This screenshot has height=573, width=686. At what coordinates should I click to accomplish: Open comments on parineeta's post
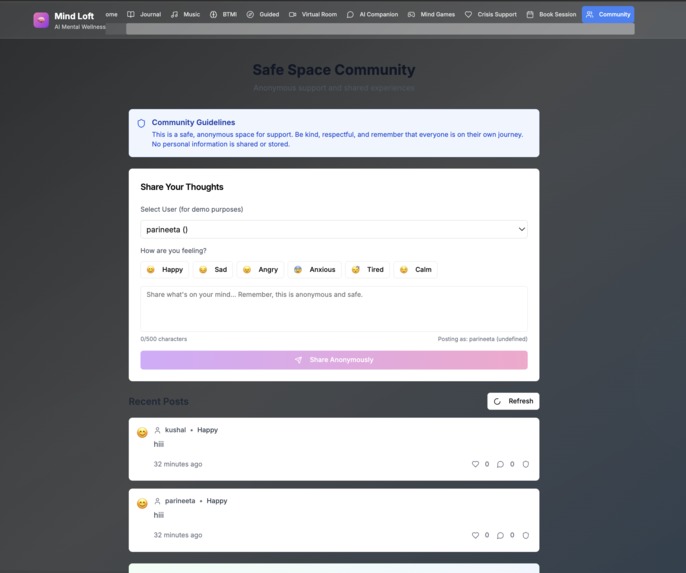tap(500, 535)
